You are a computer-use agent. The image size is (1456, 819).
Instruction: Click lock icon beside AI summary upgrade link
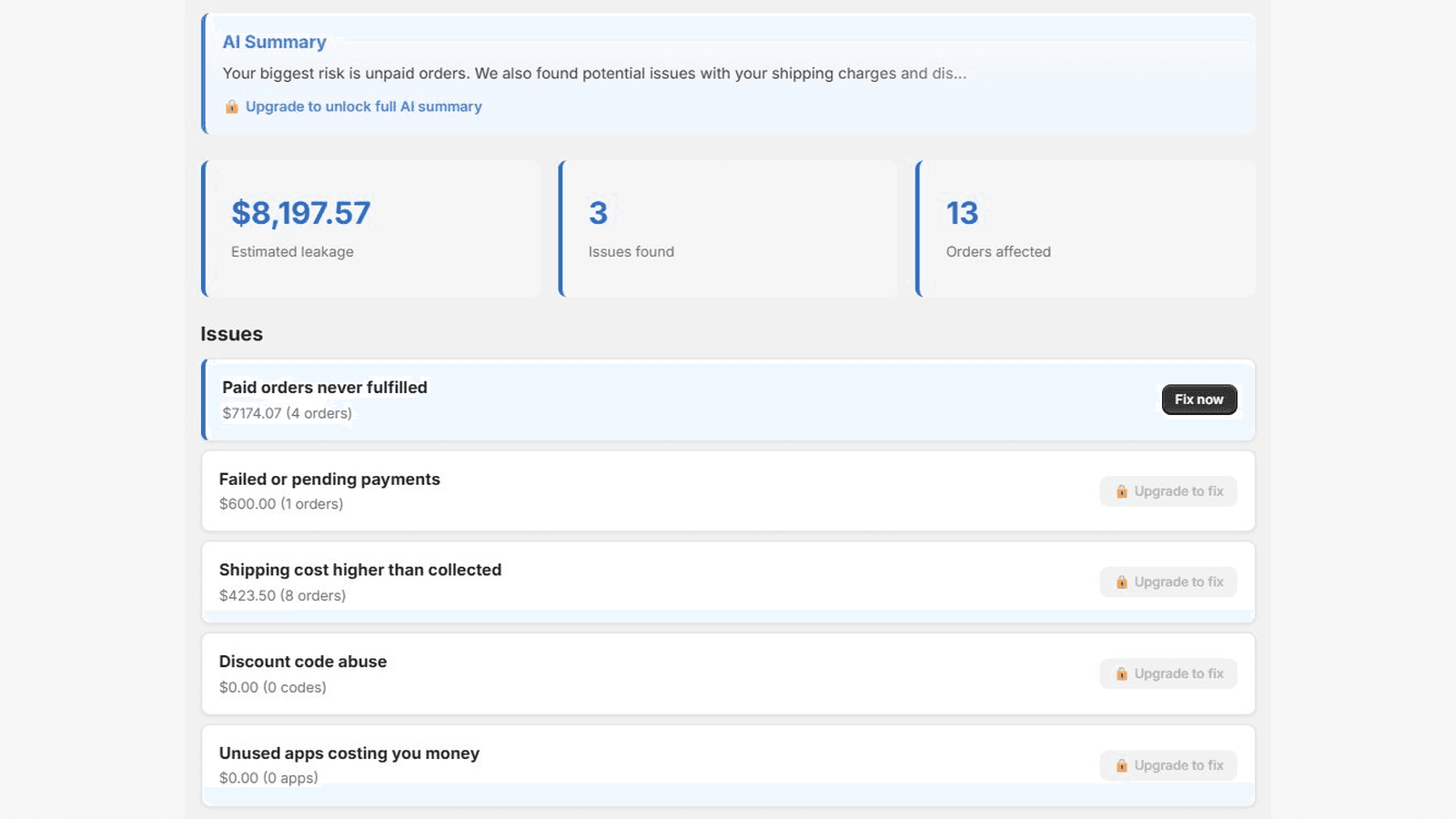coord(232,106)
